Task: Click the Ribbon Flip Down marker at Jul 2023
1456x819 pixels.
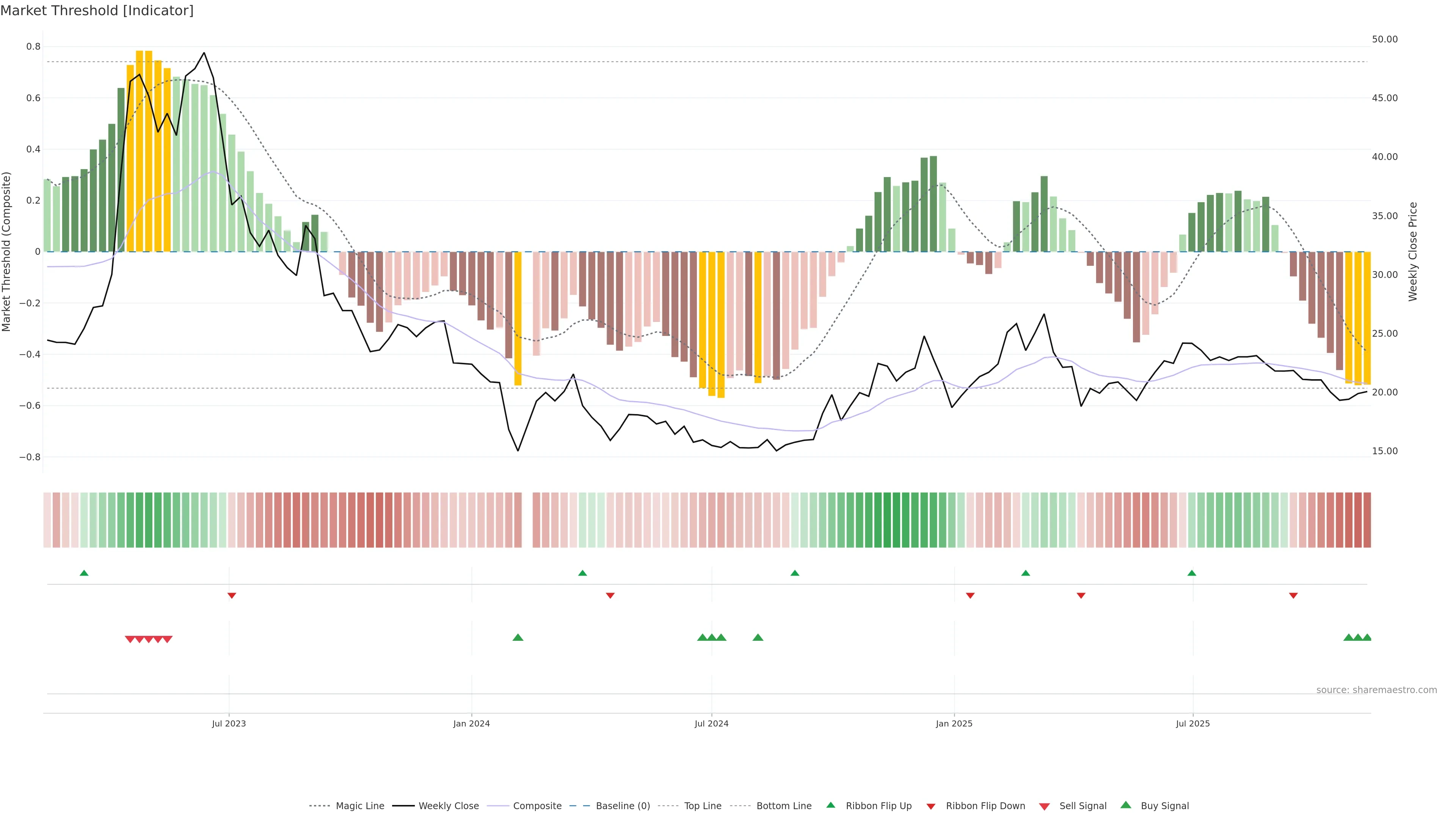Action: click(x=231, y=596)
